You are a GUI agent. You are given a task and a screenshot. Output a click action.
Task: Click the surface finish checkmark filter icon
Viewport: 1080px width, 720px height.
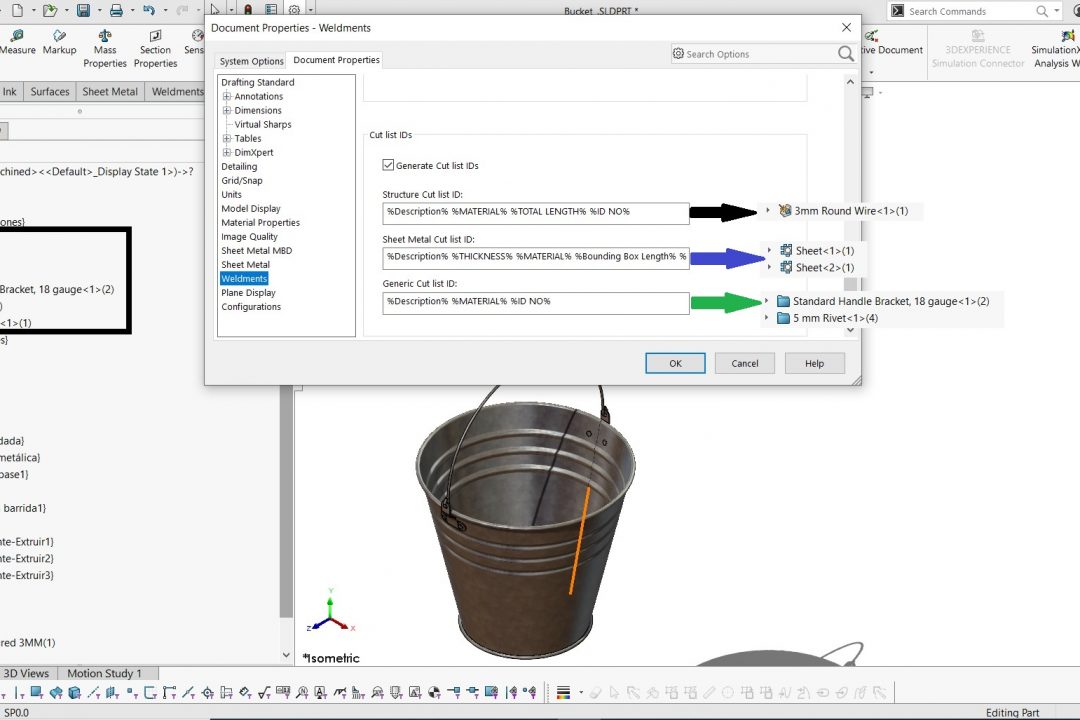(x=264, y=692)
